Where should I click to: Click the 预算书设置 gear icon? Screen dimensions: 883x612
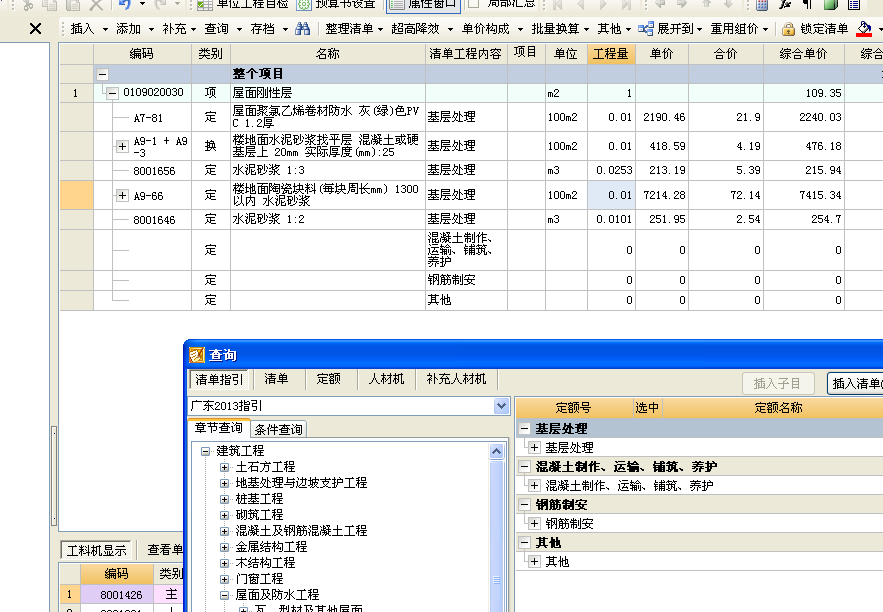[x=304, y=5]
